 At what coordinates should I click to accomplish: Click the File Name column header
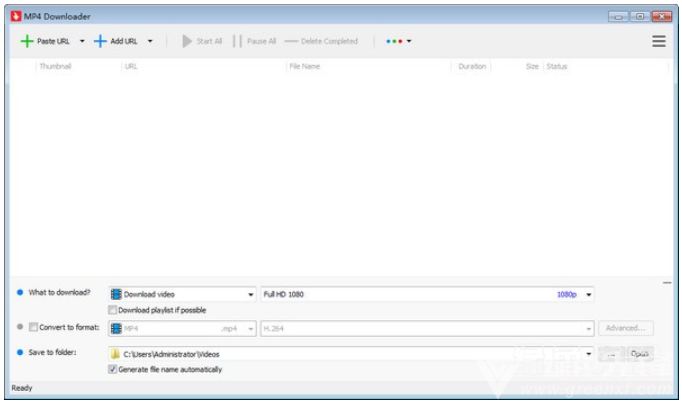pos(304,66)
